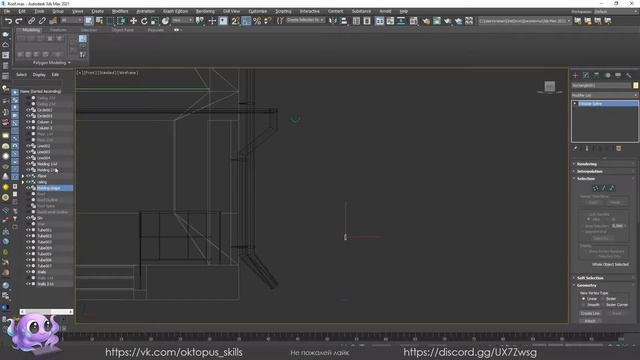The width and height of the screenshot is (640, 360).
Task: Open the Modifiers menu
Action: pyautogui.click(x=120, y=11)
